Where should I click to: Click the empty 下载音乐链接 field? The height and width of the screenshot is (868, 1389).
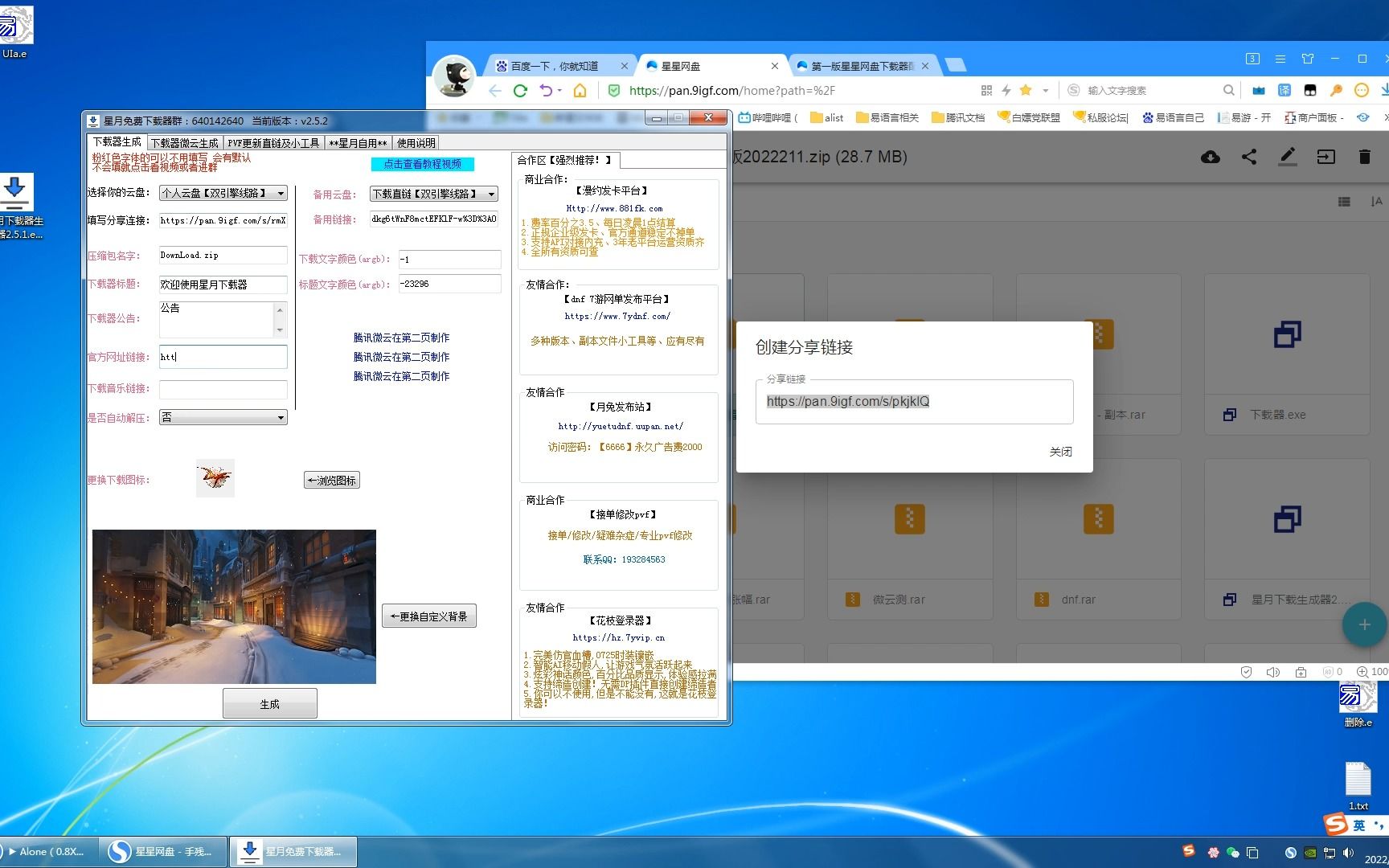[x=223, y=390]
